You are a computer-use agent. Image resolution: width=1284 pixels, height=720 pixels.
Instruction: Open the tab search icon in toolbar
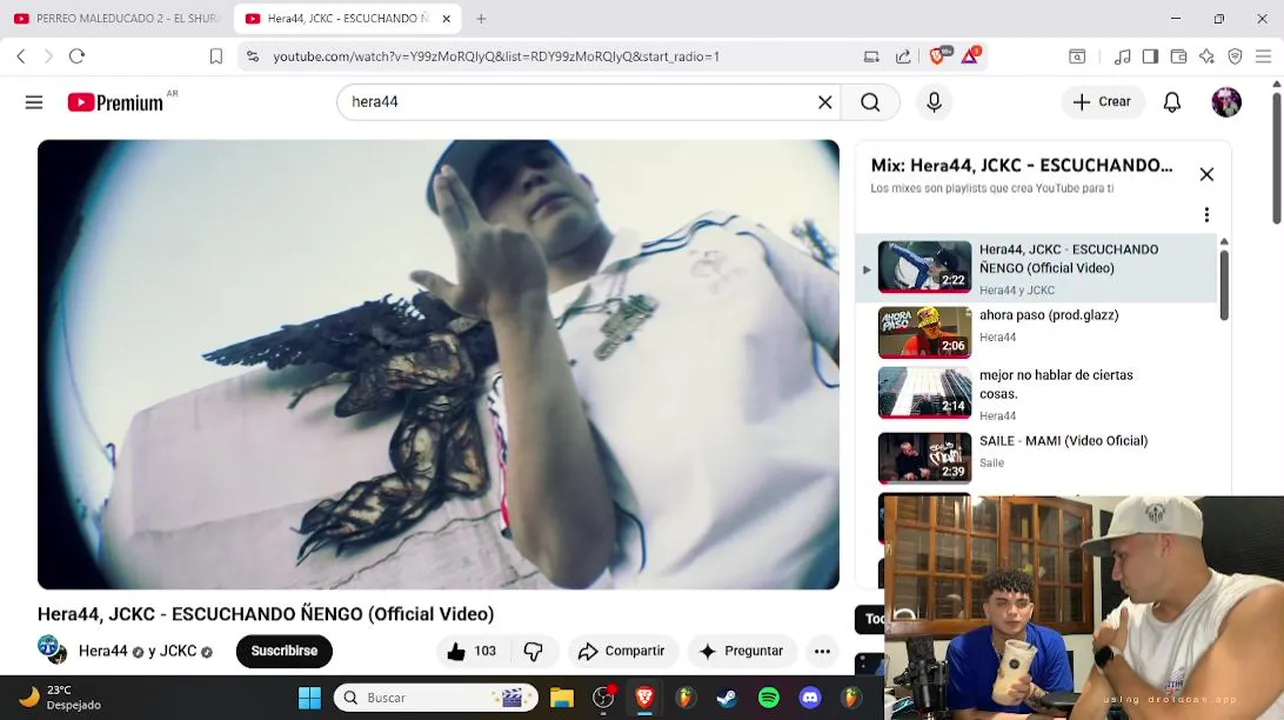coord(1077,57)
